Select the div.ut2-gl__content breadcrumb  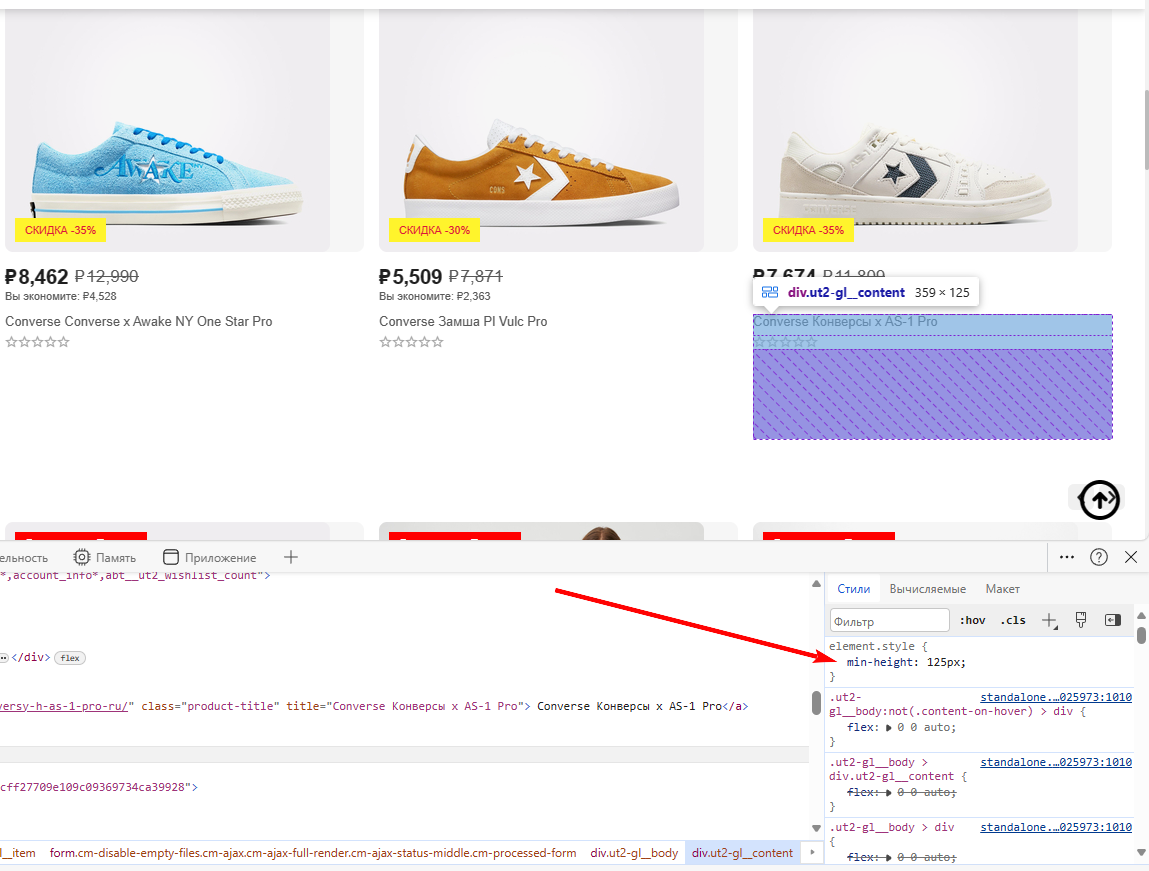tap(742, 853)
